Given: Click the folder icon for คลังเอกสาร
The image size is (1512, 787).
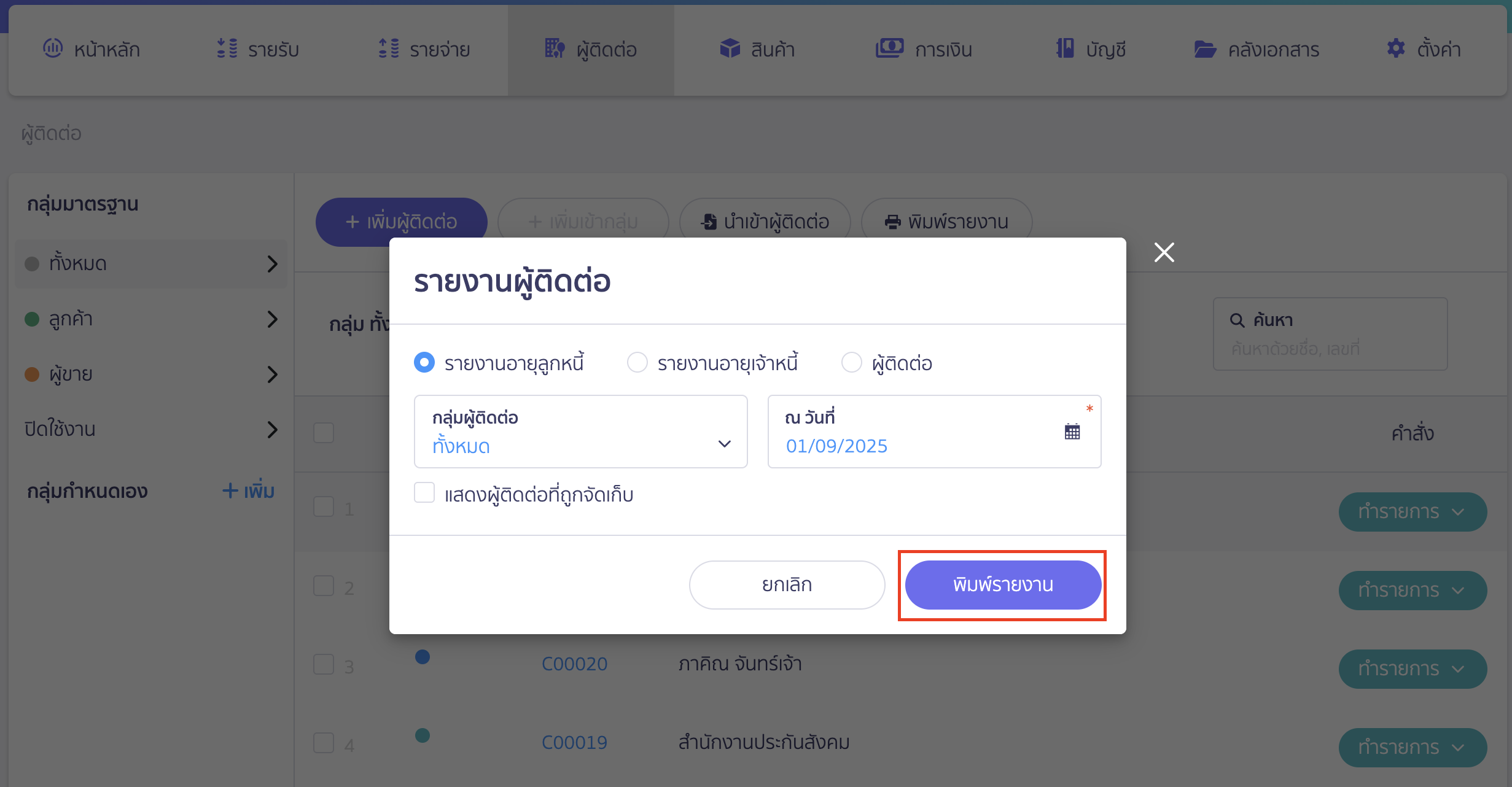Looking at the screenshot, I should click(x=1205, y=48).
